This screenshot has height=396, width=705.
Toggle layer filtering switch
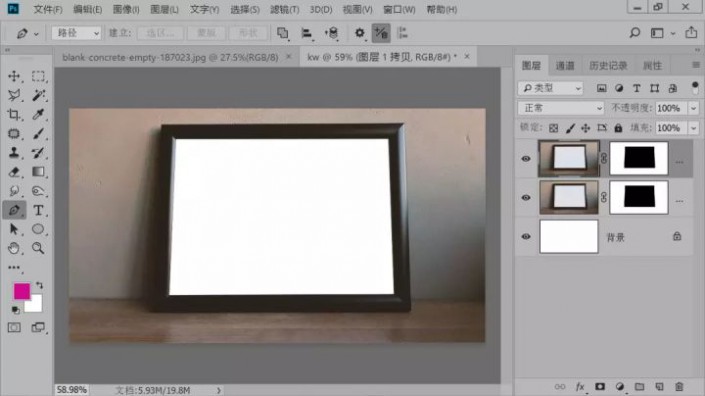[x=695, y=88]
